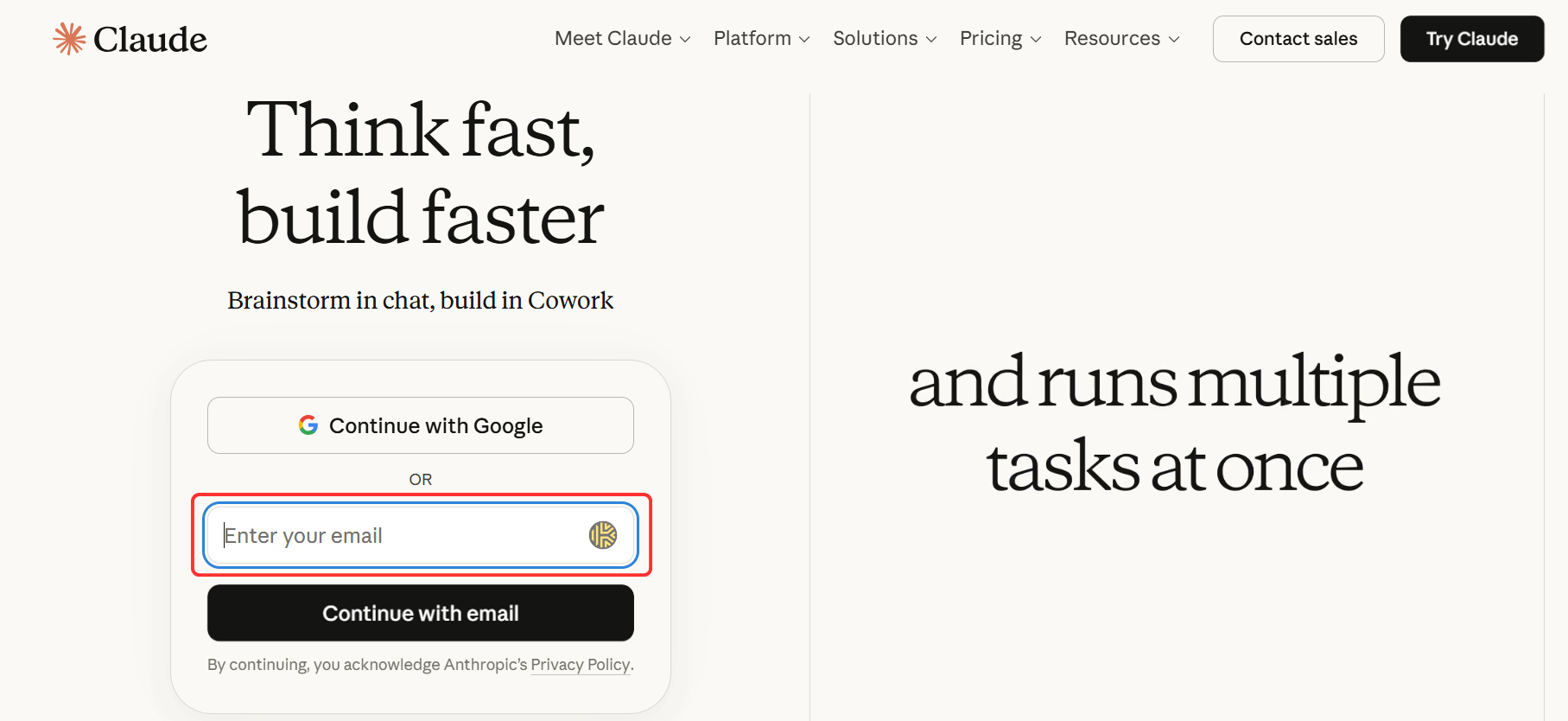Click the Claude starburst logo icon
The height and width of the screenshot is (721, 1568).
click(69, 39)
